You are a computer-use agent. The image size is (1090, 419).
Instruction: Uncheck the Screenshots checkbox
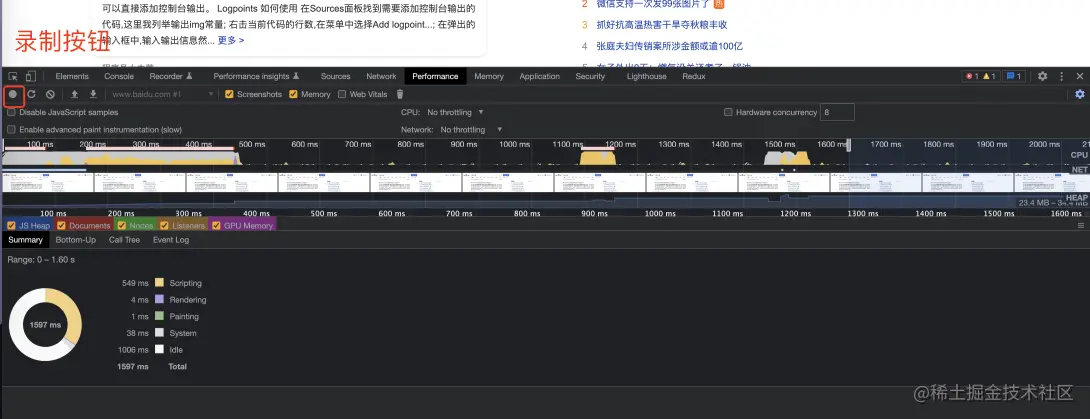click(230, 95)
